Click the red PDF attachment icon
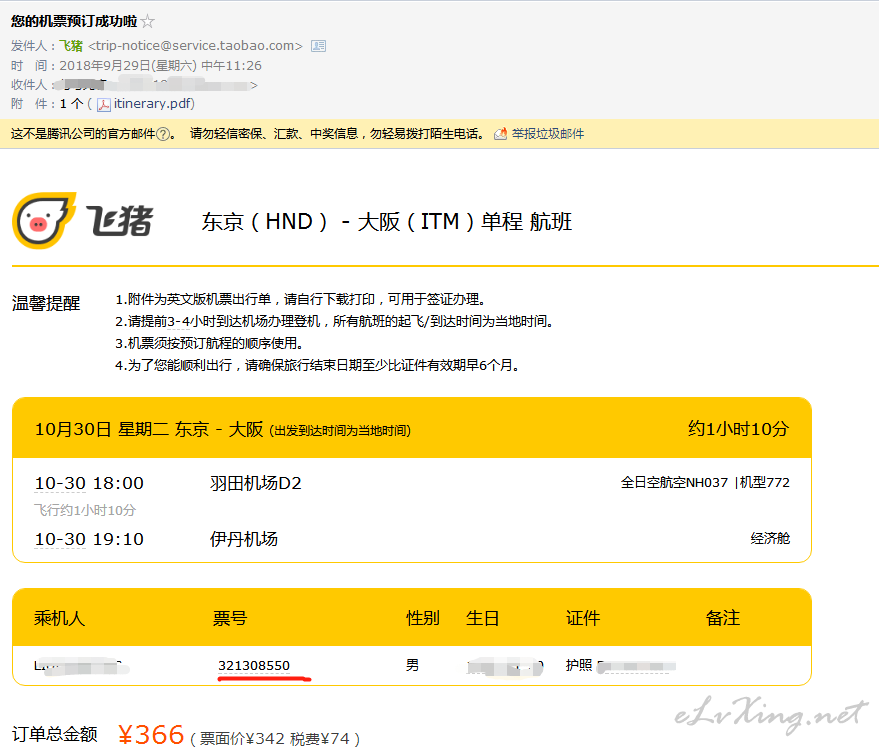 click(x=104, y=103)
